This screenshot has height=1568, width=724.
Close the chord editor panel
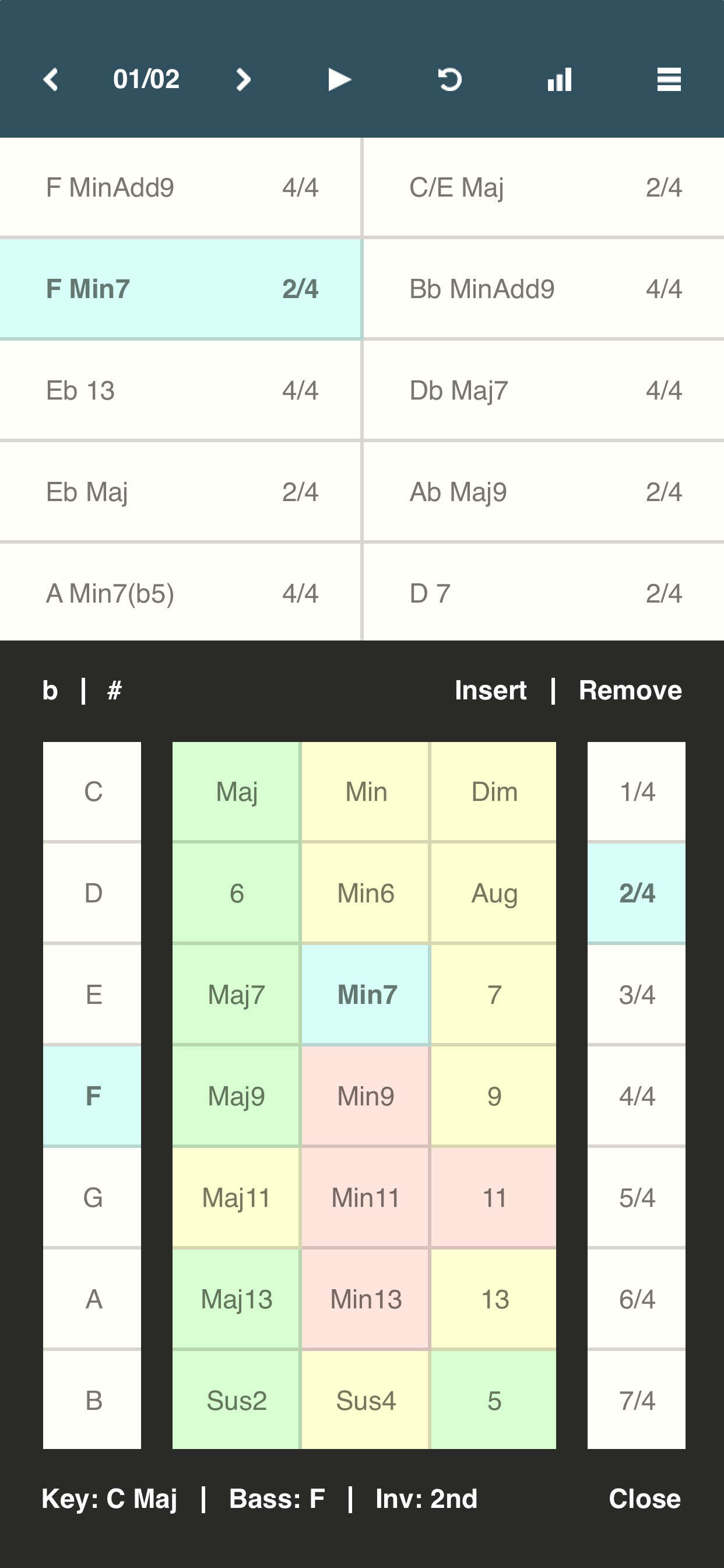[644, 1499]
